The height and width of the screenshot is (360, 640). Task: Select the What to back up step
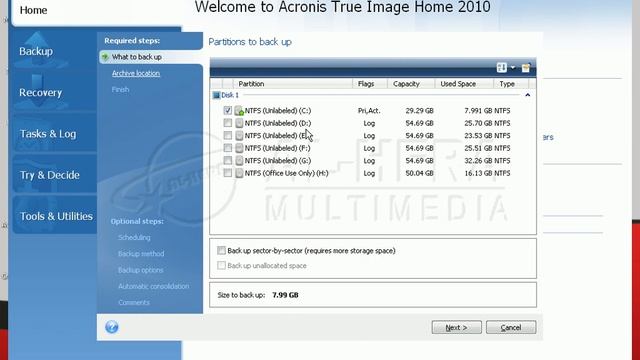click(137, 57)
